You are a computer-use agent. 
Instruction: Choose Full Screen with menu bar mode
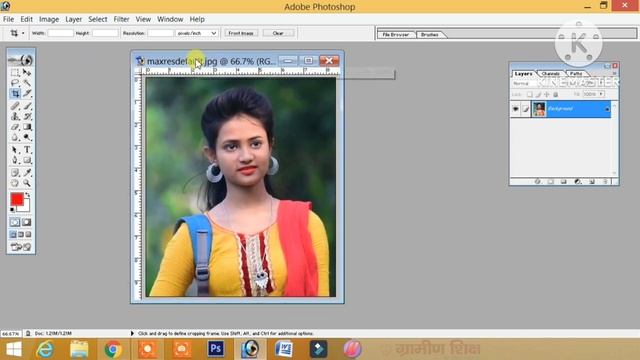21,235
